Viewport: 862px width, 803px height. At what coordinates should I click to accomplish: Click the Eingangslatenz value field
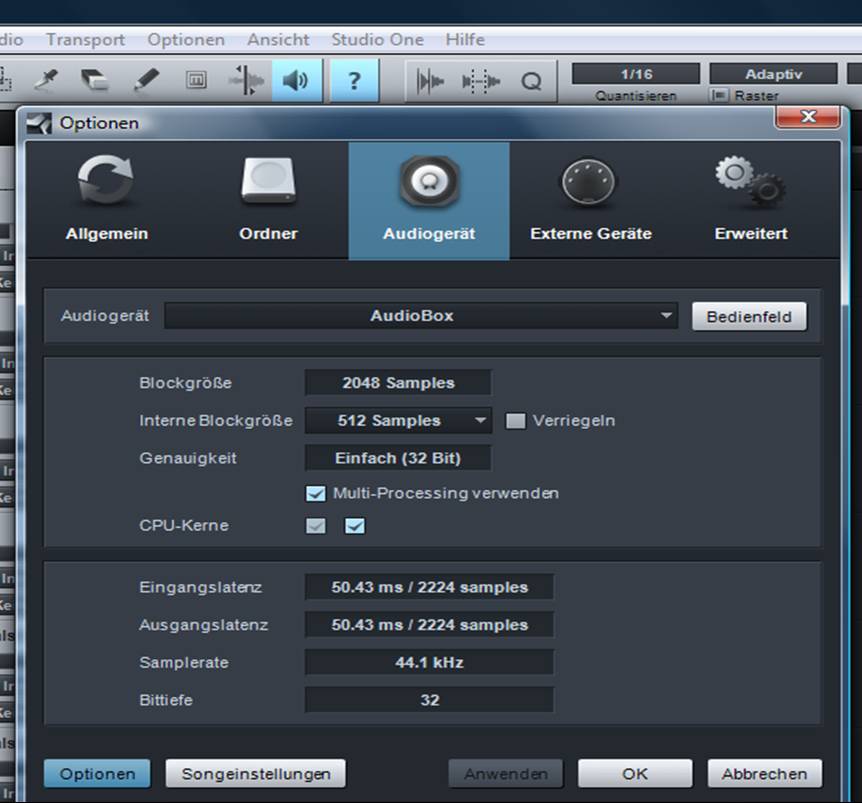click(x=429, y=588)
